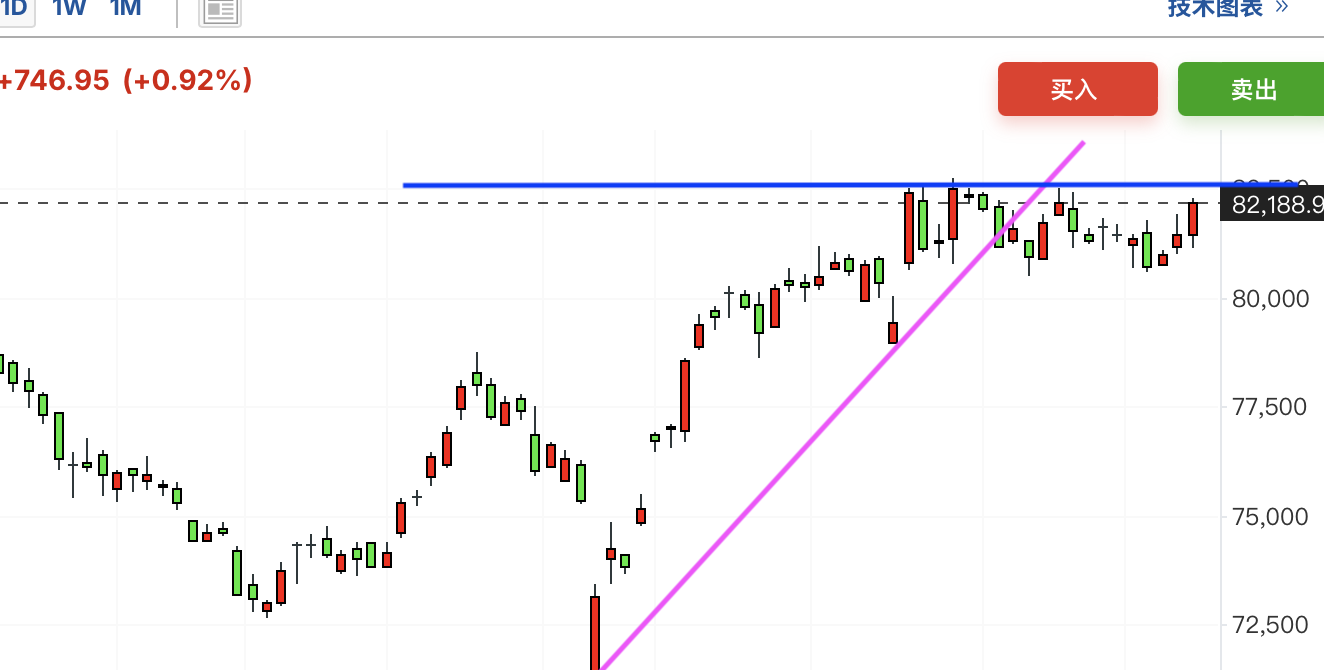Click the 77,500 price axis label

coord(1266,407)
